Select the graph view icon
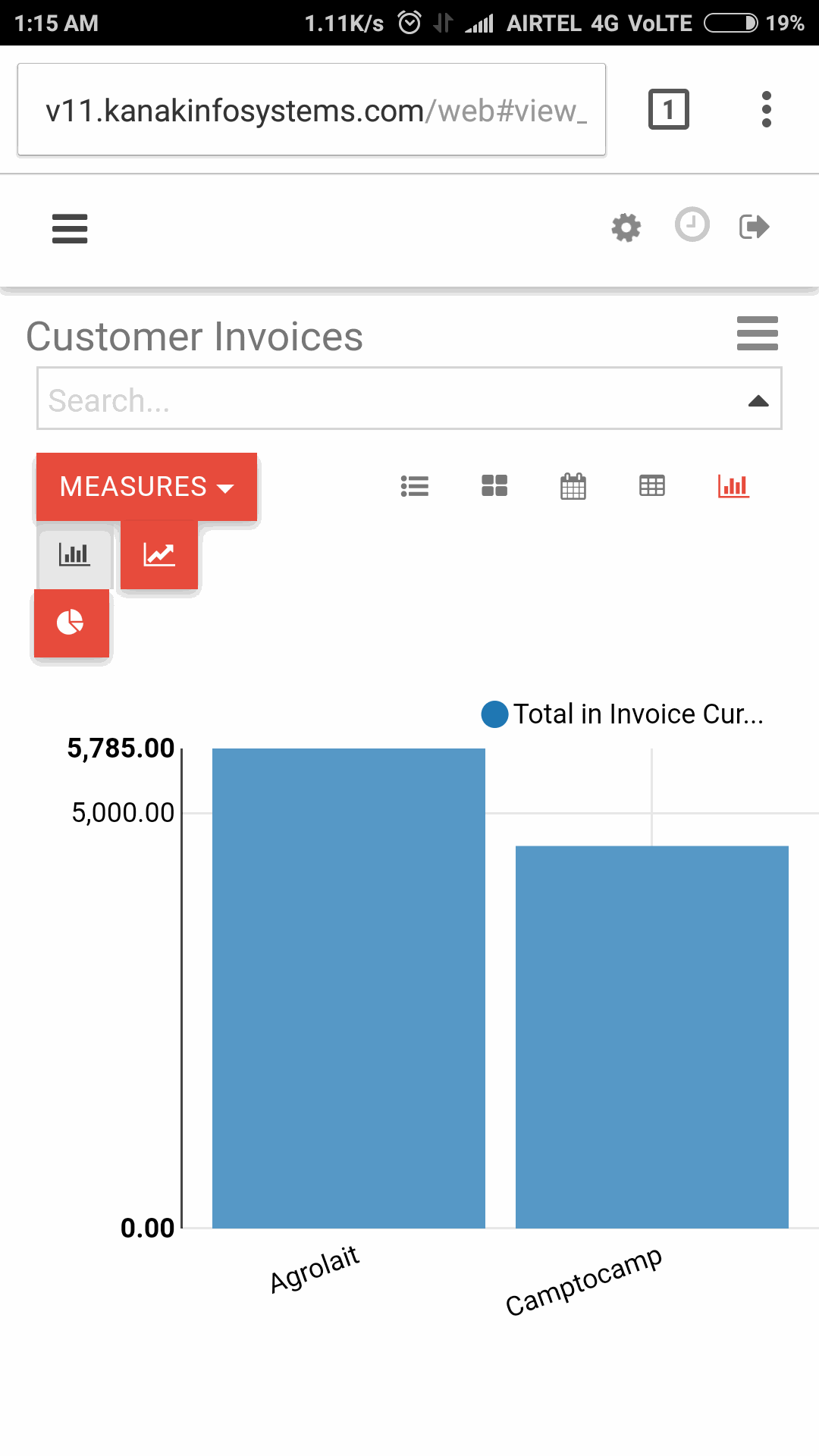The width and height of the screenshot is (819, 1456). click(733, 486)
